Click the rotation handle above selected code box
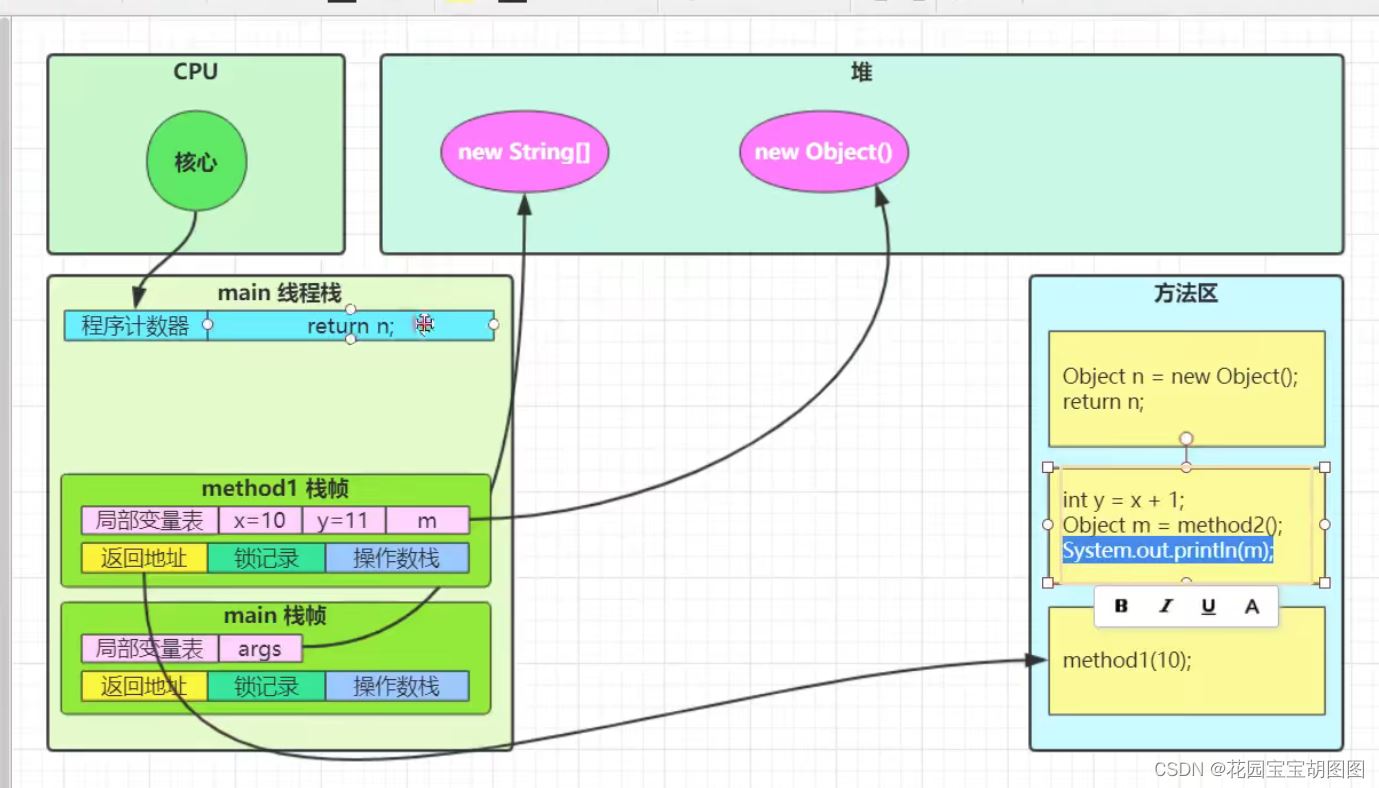The image size is (1379, 788). coord(1186,438)
